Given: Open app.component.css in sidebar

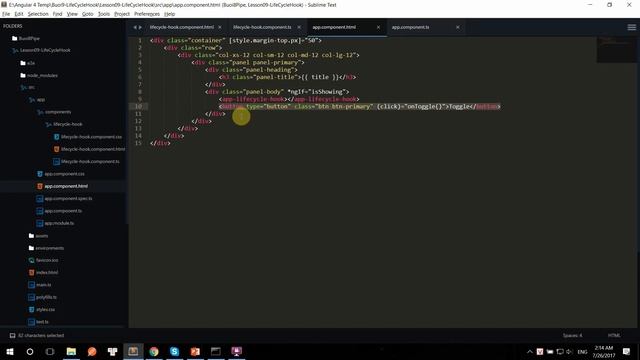Looking at the screenshot, I should pyautogui.click(x=64, y=174).
